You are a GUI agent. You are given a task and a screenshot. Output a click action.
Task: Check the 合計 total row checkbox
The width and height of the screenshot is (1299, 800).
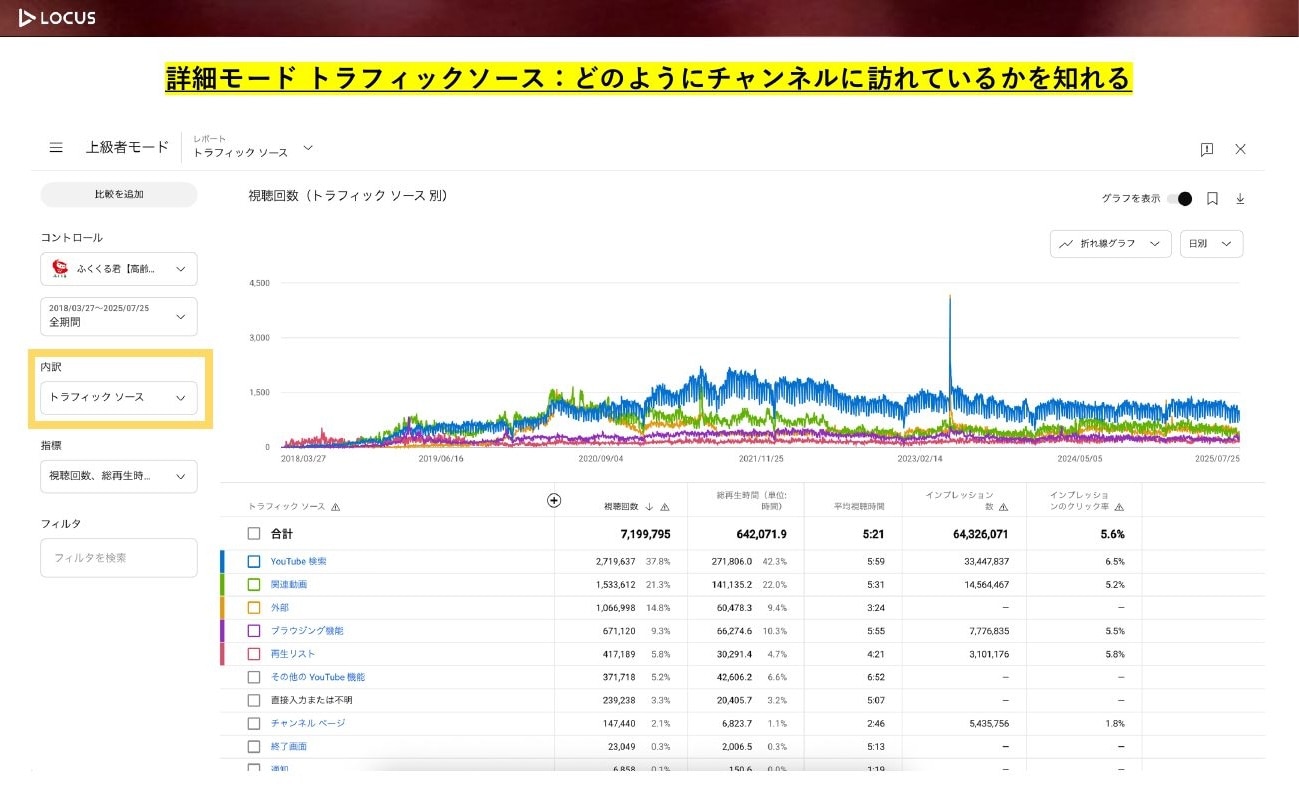[x=254, y=534]
